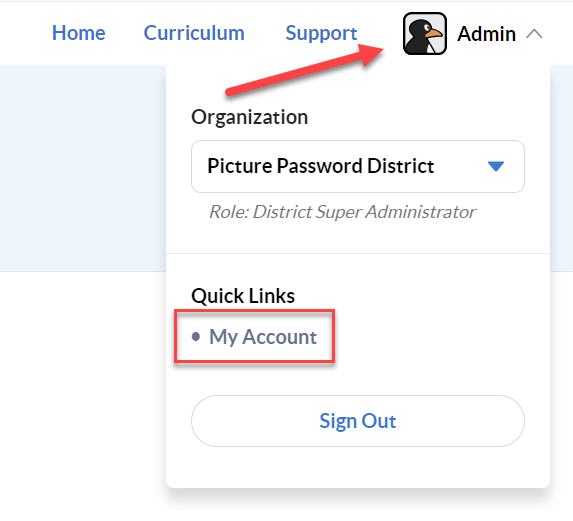Open the Picture Password District organization selector
The image size is (573, 521).
point(358,166)
